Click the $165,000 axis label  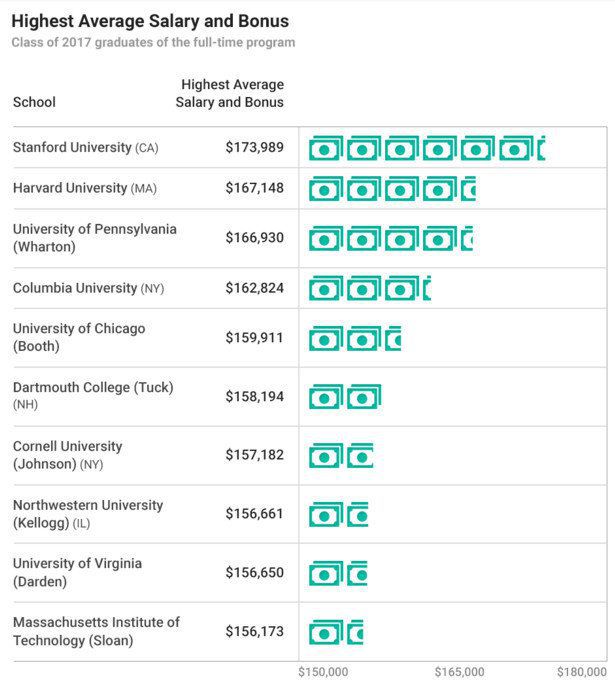459,672
